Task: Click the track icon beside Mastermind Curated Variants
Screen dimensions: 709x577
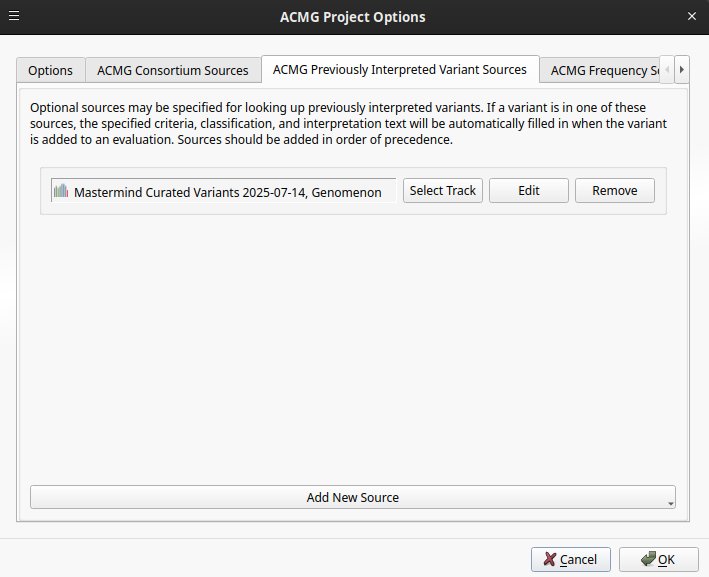Action: 61,191
